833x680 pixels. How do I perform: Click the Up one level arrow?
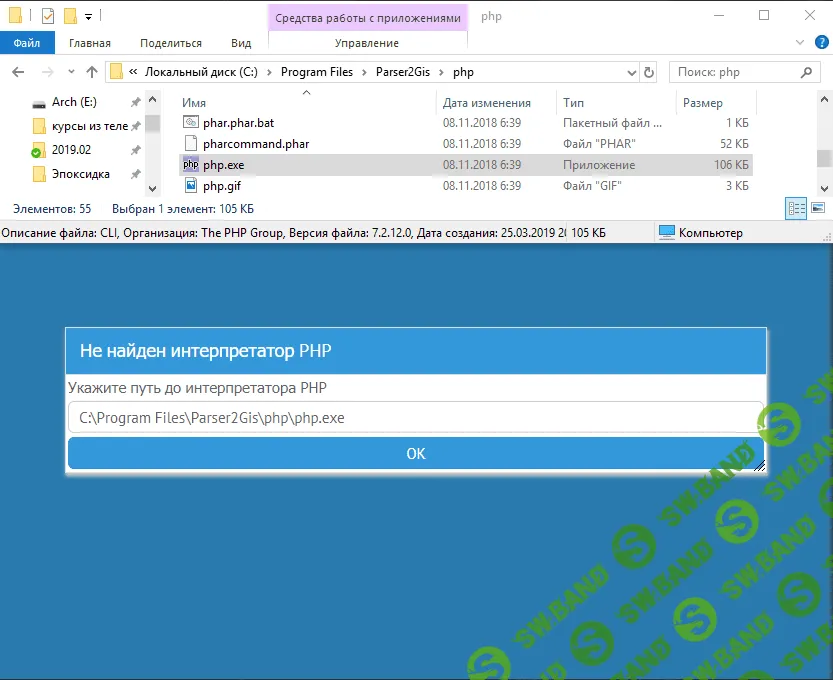coord(92,72)
